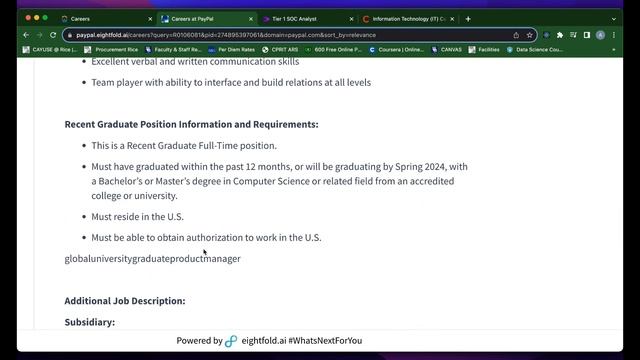Click the 'Recent Graduate Position Information and Requirements:' heading
The height and width of the screenshot is (360, 640).
click(191, 124)
